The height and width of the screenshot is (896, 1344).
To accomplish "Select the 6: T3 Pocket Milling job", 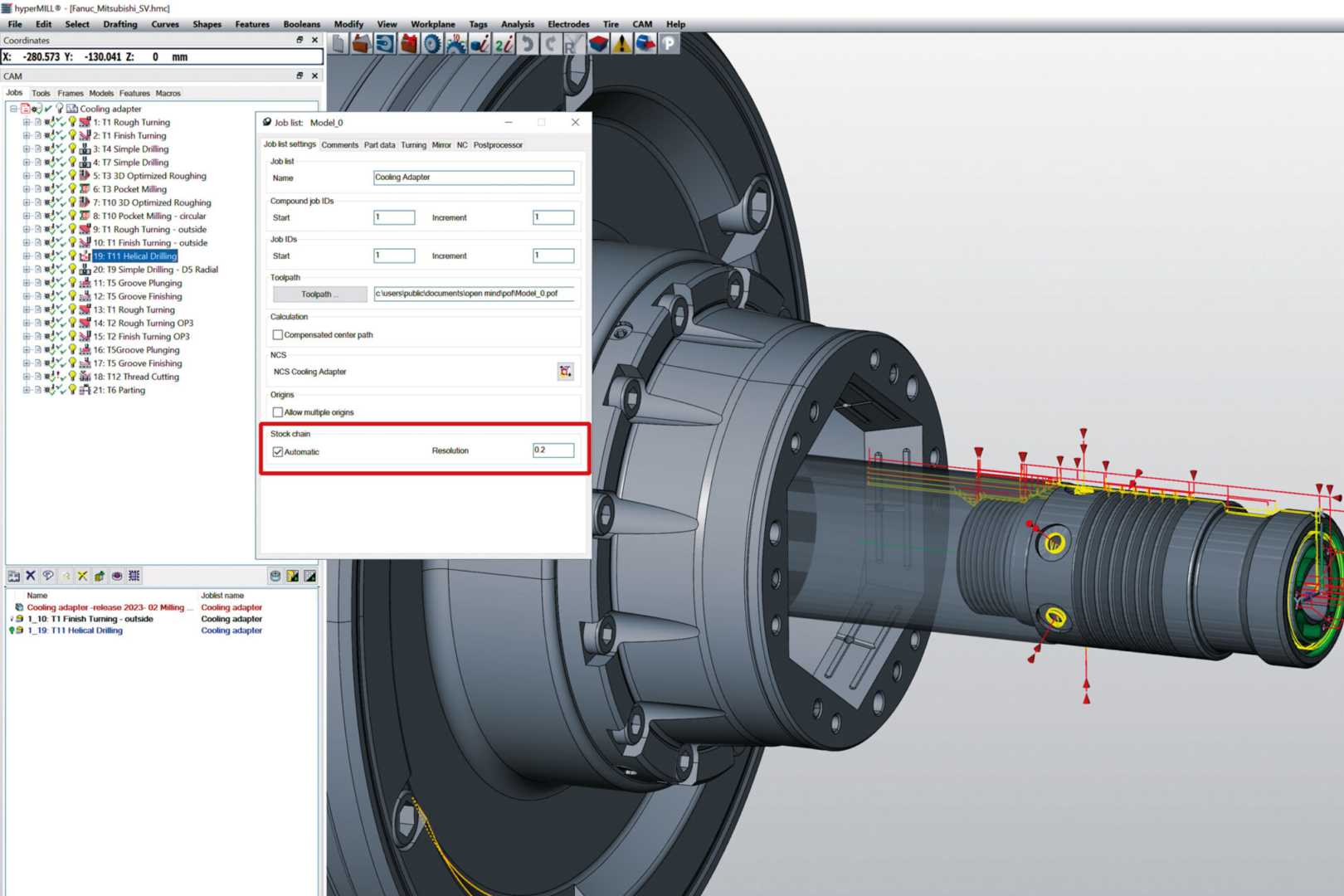I will (x=129, y=189).
